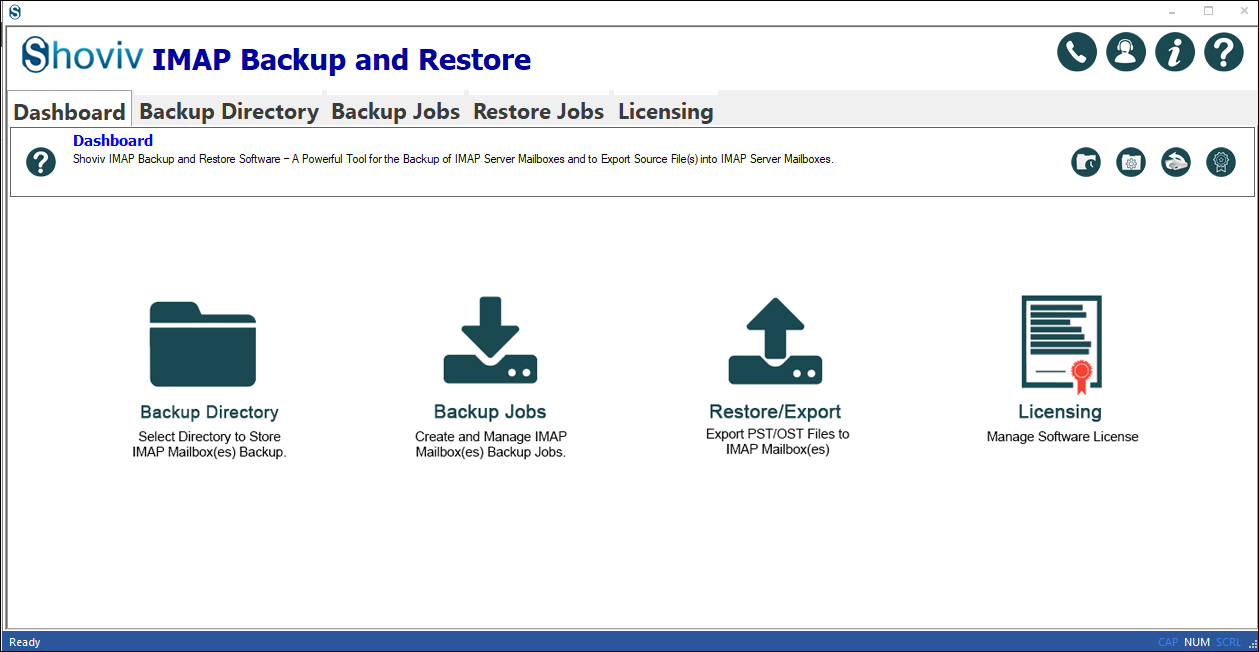Click the folder with gear icon
1259x652 pixels.
point(1131,162)
